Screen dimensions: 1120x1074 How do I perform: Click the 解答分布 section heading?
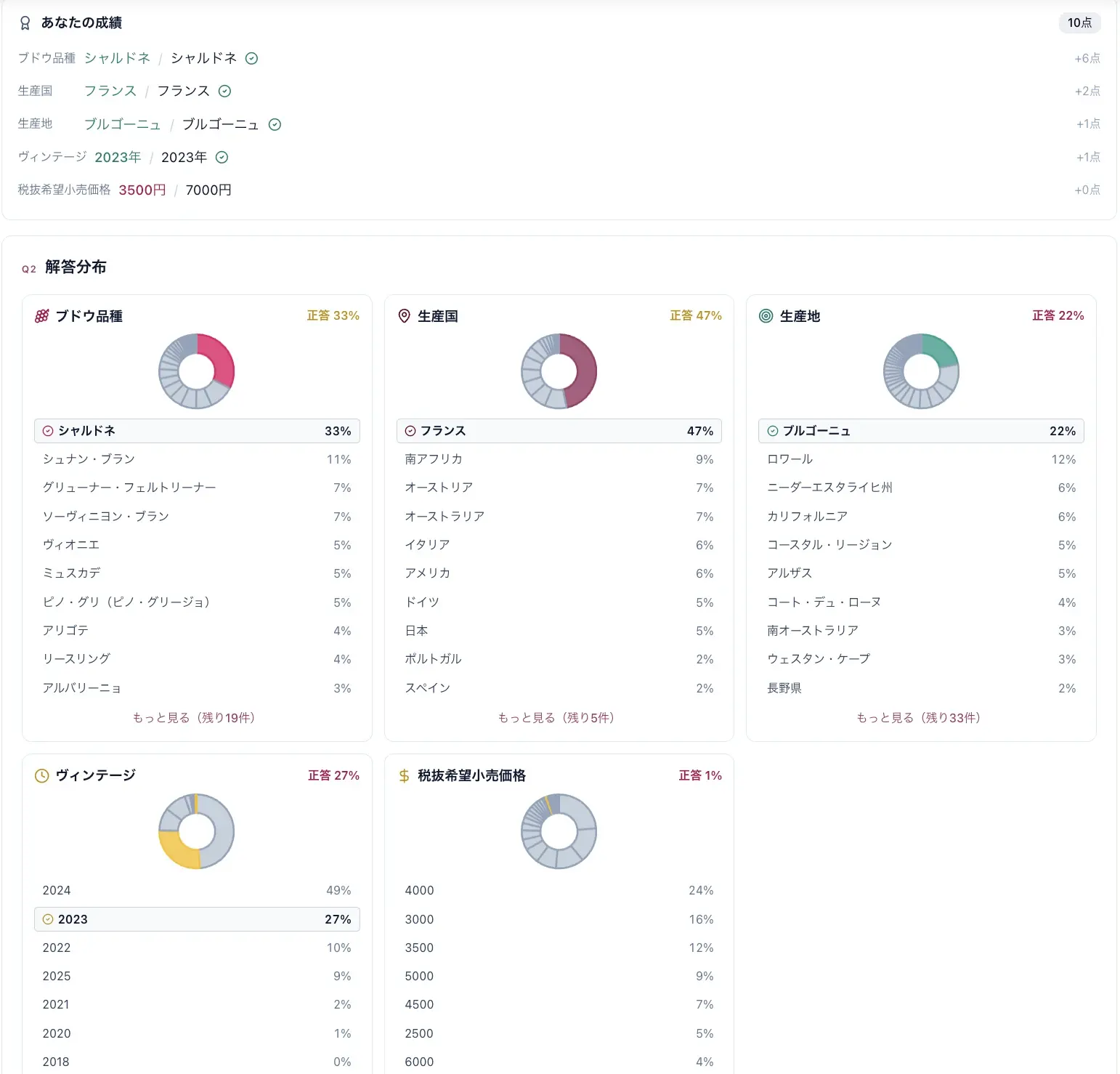(76, 267)
